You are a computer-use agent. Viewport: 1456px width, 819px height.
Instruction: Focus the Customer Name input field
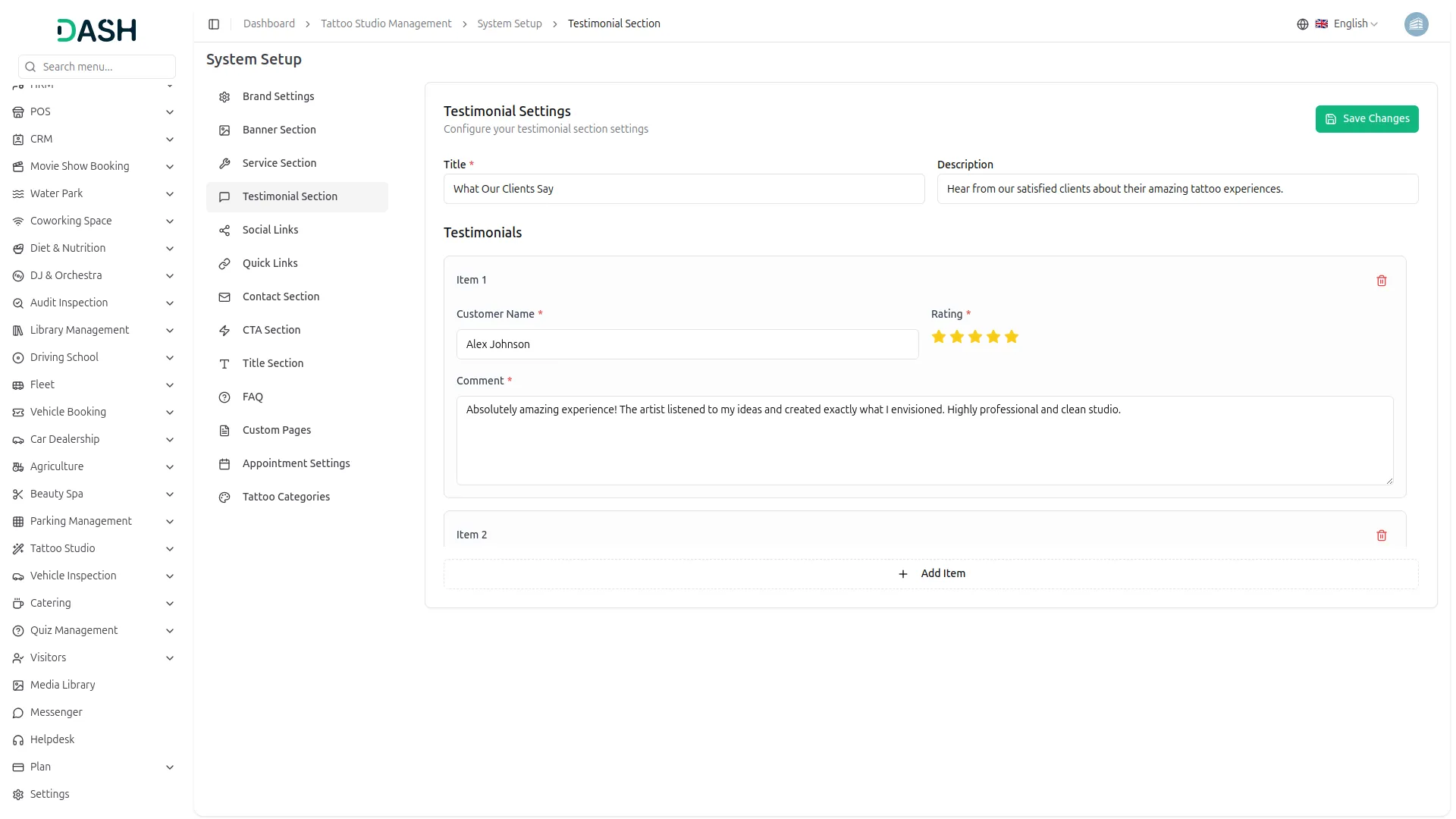point(687,344)
